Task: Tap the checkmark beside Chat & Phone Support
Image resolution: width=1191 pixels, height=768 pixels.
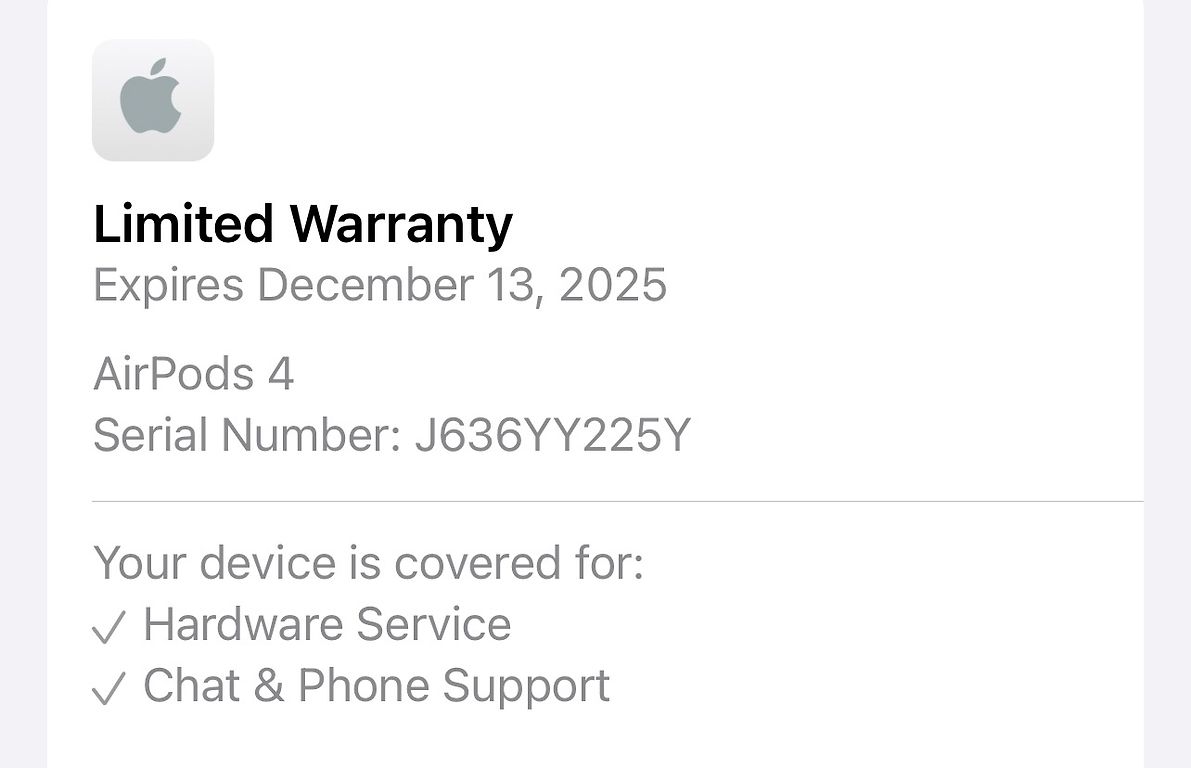Action: point(108,688)
